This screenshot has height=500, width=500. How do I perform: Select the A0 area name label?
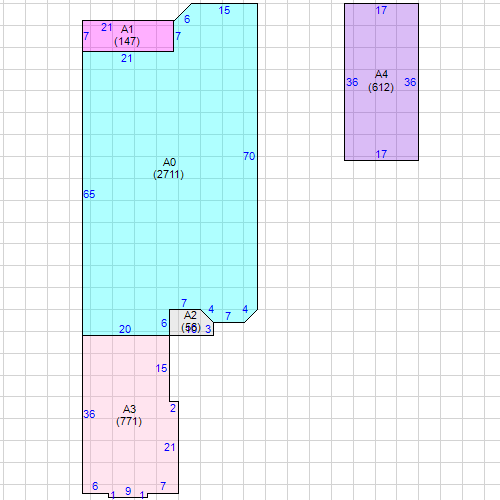tap(169, 162)
